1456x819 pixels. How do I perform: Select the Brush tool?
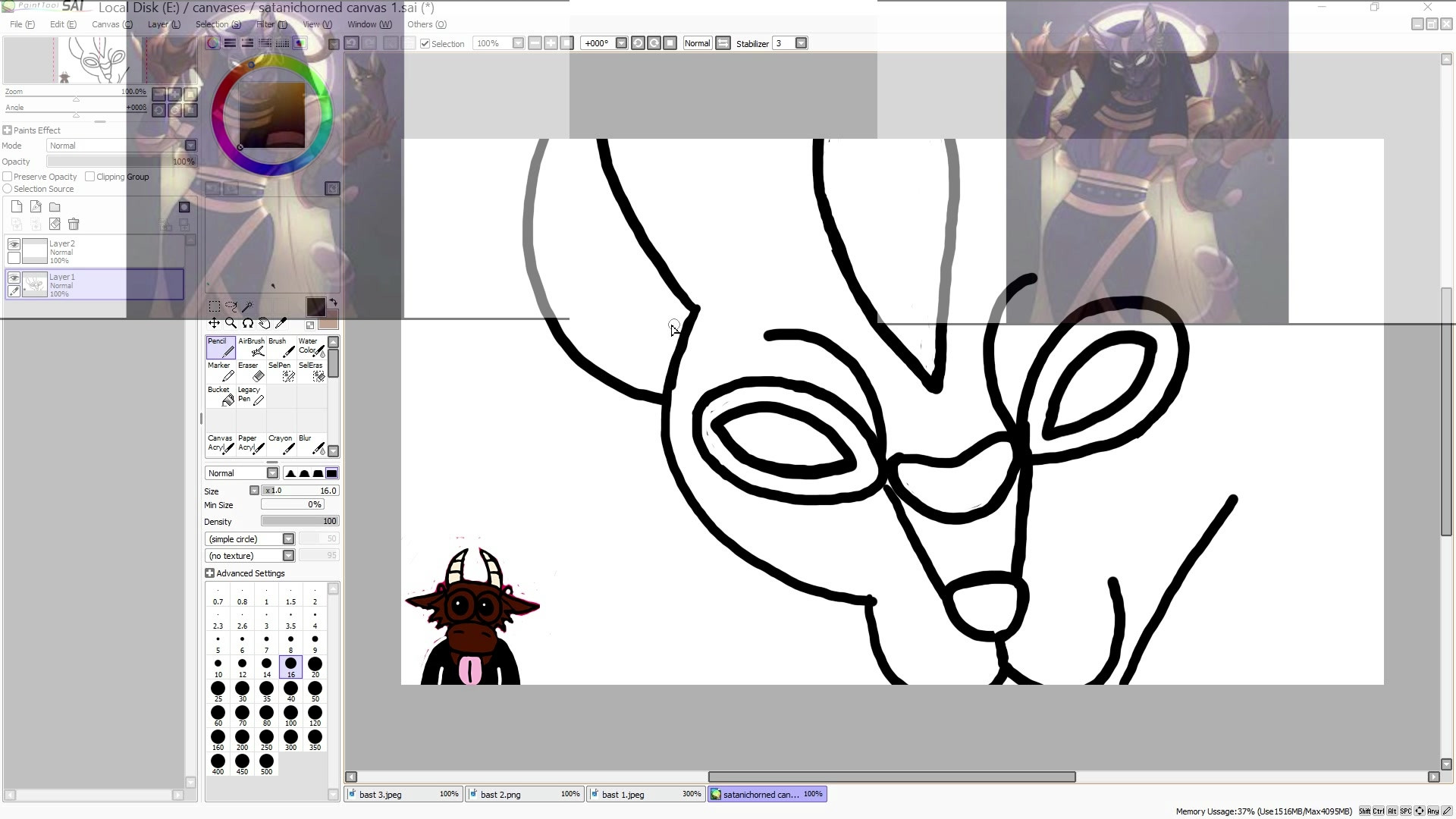[x=281, y=347]
